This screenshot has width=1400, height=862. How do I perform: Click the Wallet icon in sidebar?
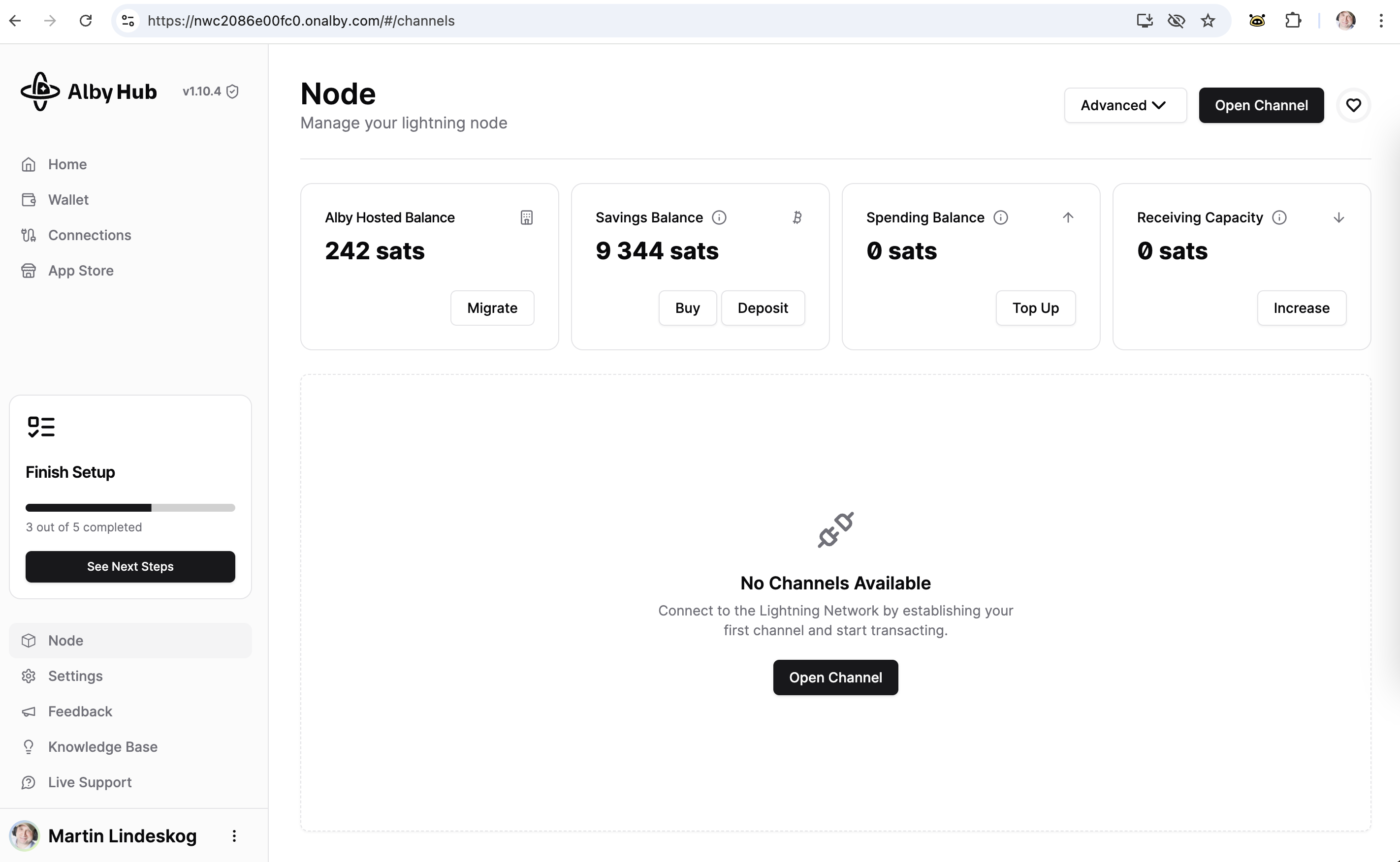pyautogui.click(x=29, y=200)
